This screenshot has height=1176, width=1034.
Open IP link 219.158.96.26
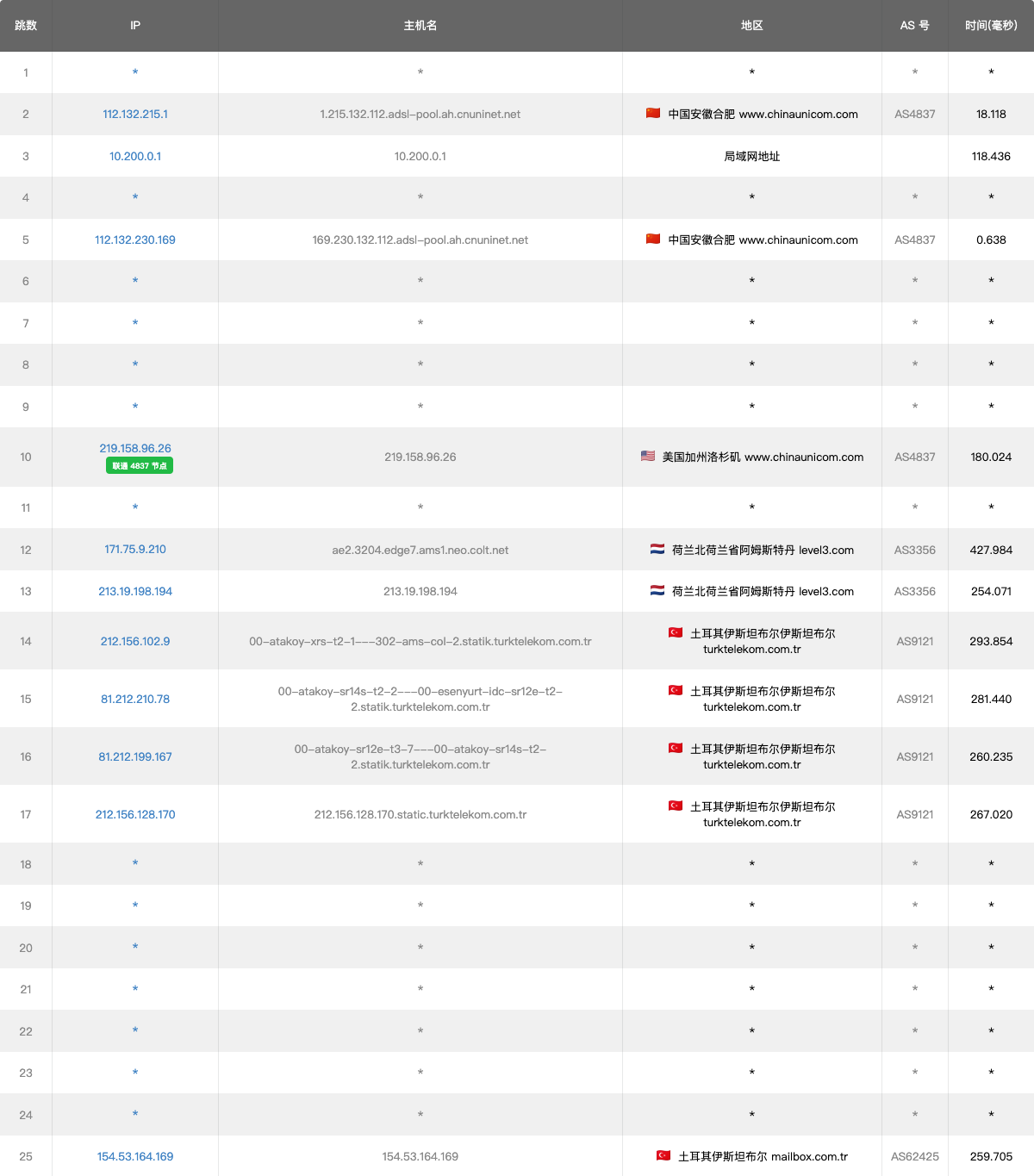(x=135, y=448)
